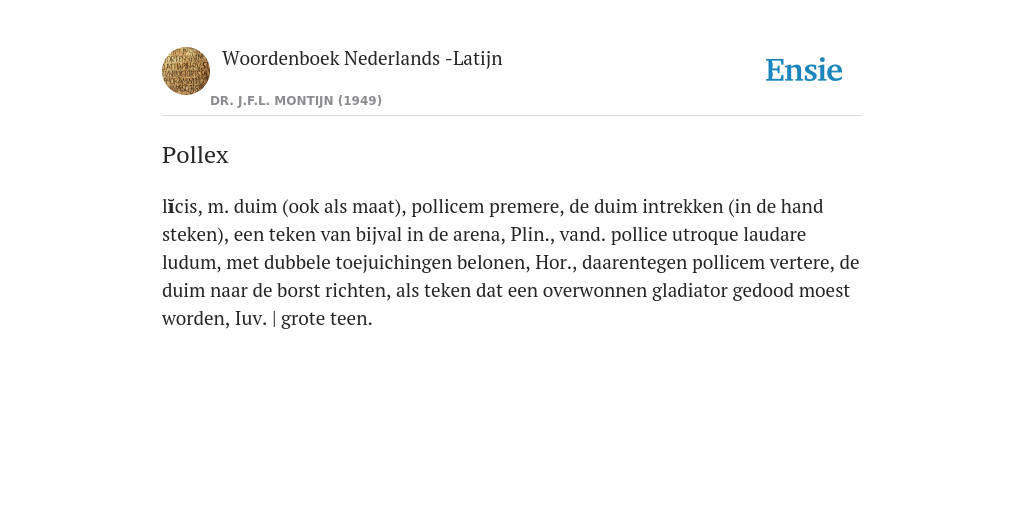Screen dimensions: 1024x512
Task: Click the Iuv. source abbreviation
Action: click(x=251, y=319)
